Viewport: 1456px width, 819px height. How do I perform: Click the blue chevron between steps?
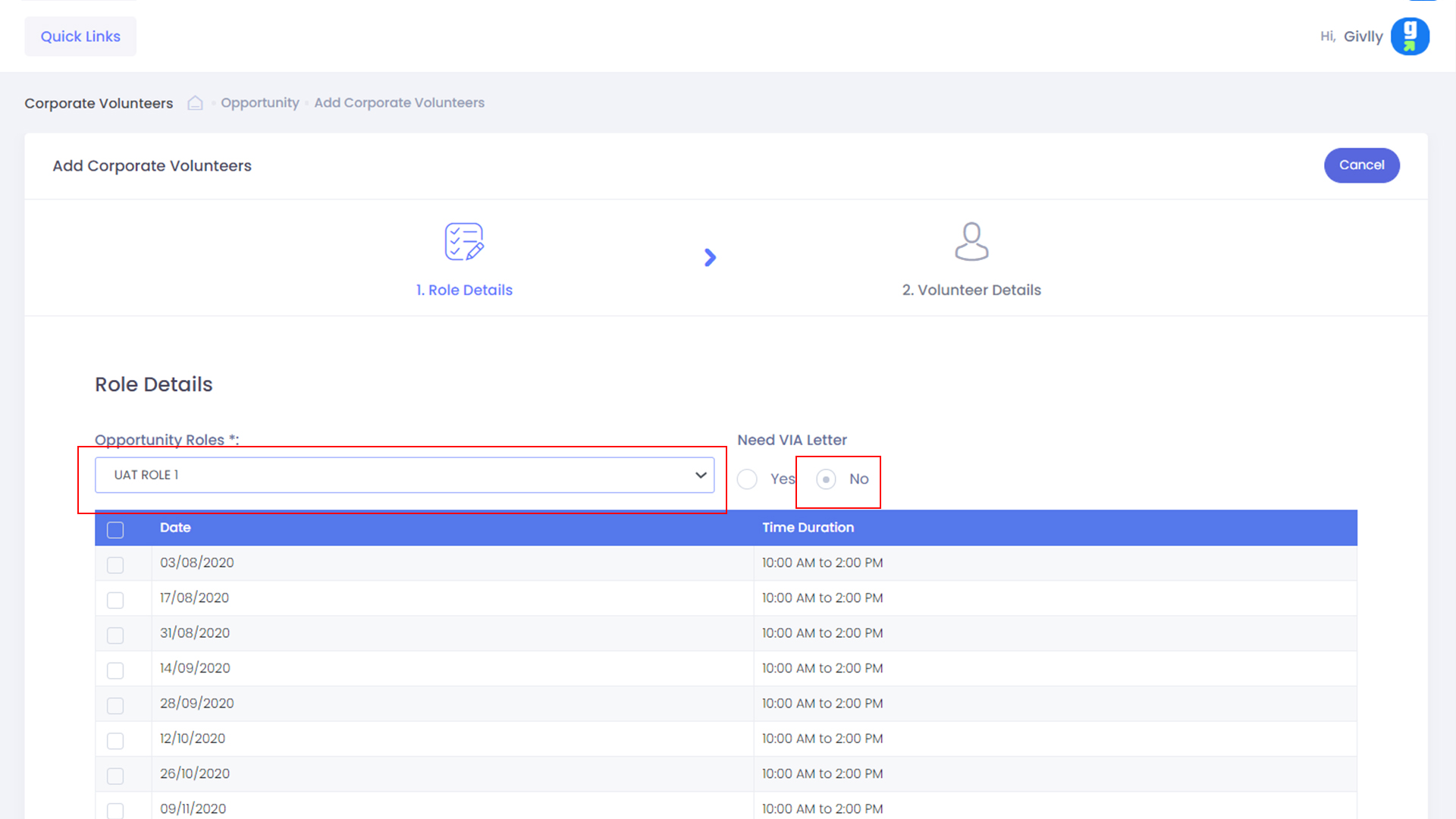[x=710, y=258]
